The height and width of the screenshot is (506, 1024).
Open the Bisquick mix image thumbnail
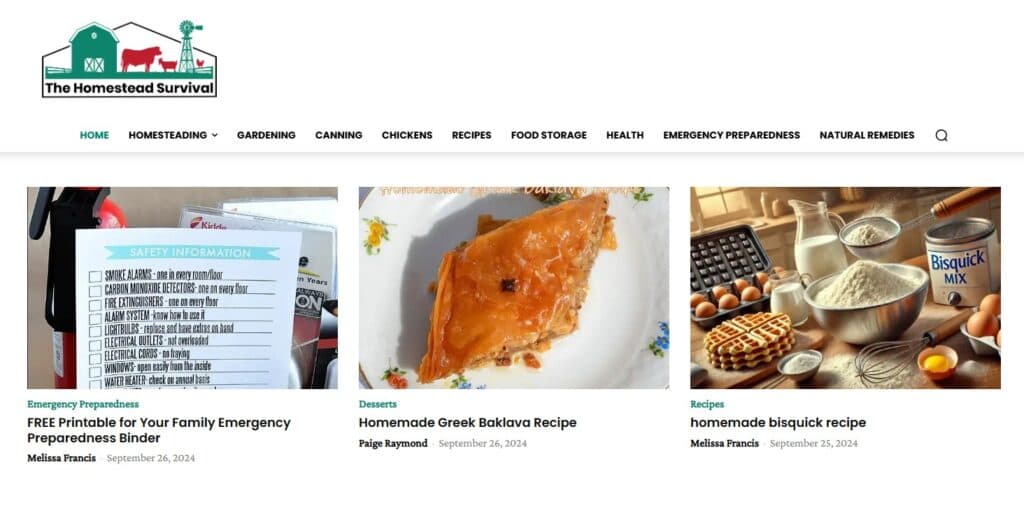click(x=845, y=288)
